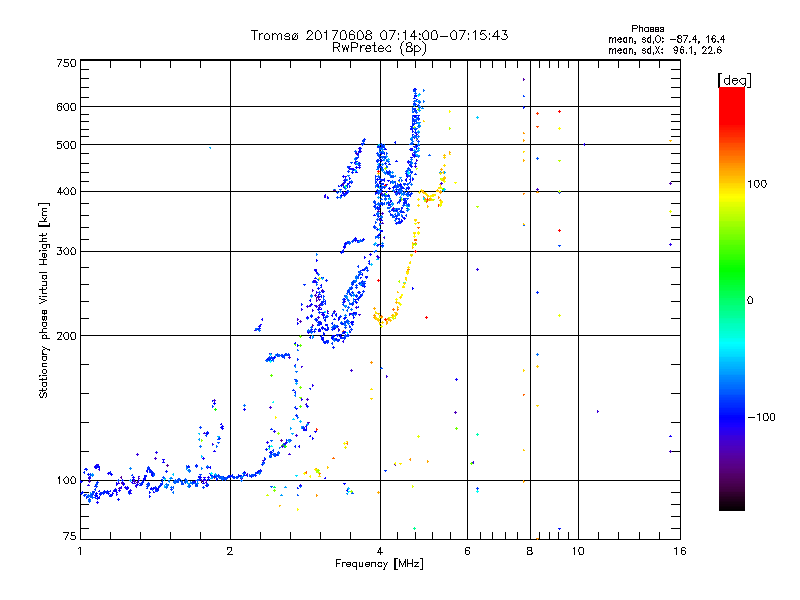Click the y-axis tick label '100'

[66, 481]
